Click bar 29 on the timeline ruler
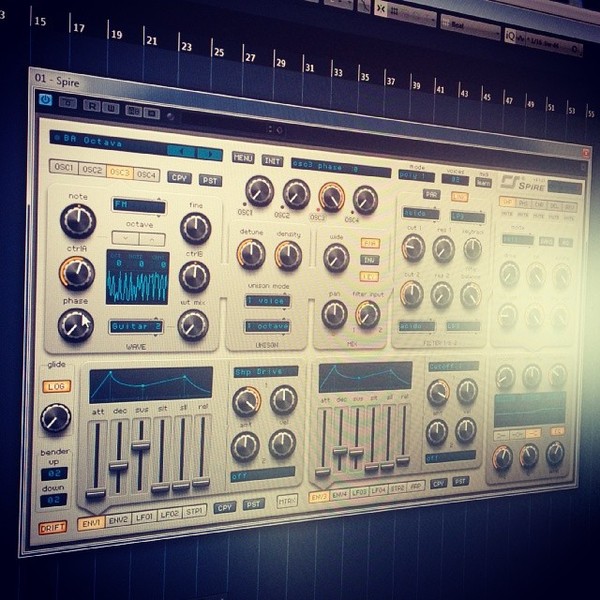This screenshot has width=600, height=600. click(x=281, y=63)
